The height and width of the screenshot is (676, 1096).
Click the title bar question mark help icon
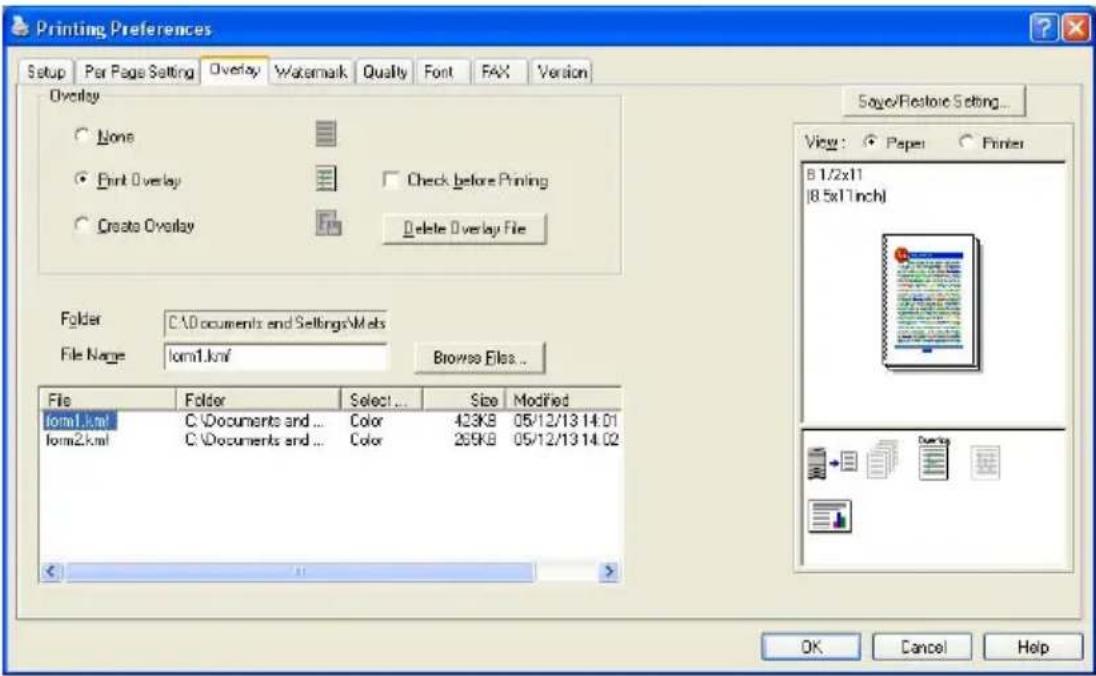coord(1044,29)
